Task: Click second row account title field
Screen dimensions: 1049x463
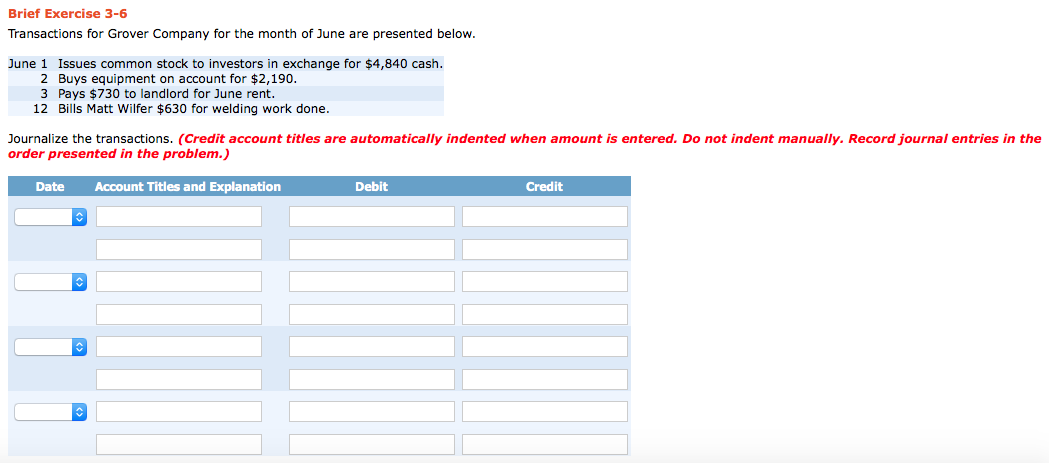Action: tap(179, 249)
